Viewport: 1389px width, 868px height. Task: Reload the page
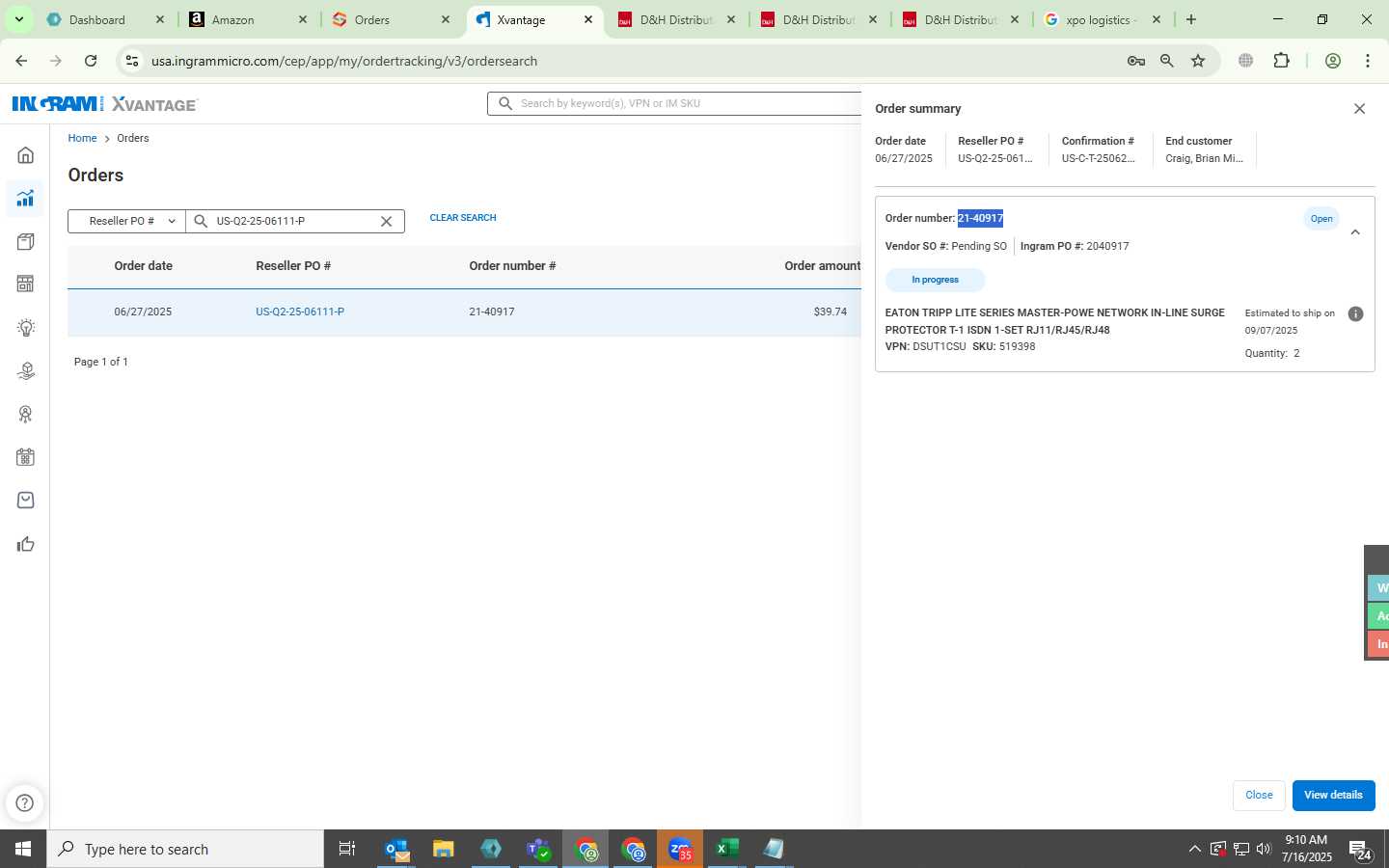[x=91, y=61]
